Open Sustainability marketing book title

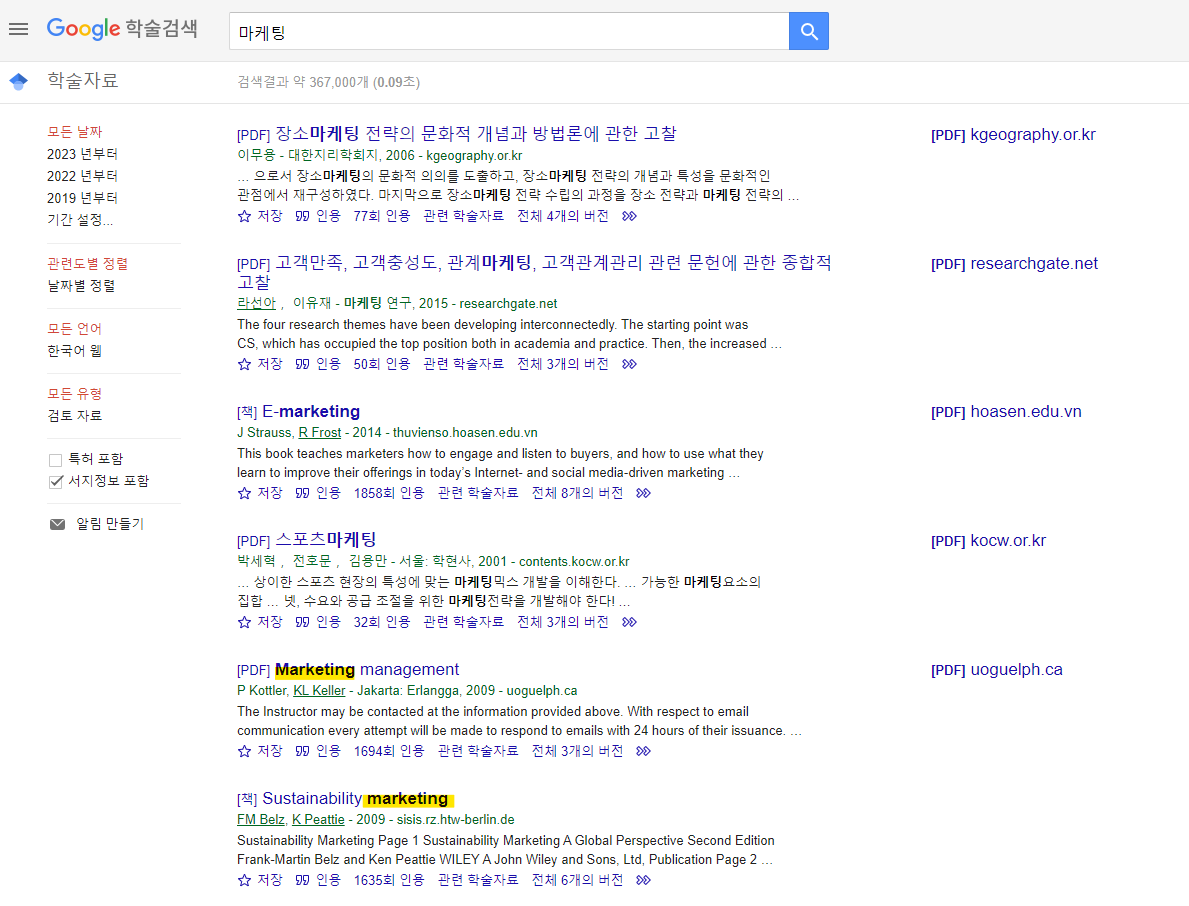[356, 798]
